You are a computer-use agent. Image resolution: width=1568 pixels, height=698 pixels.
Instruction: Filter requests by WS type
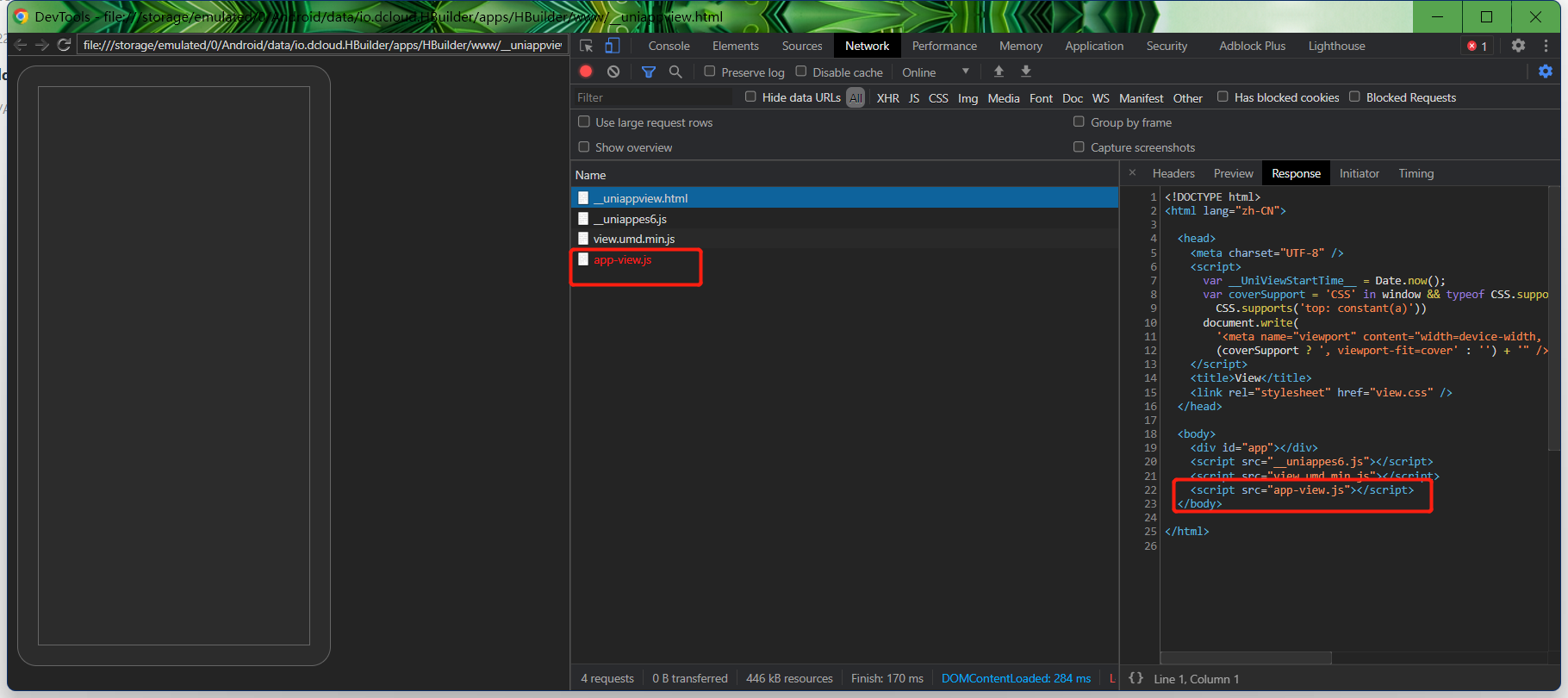pyautogui.click(x=1101, y=98)
